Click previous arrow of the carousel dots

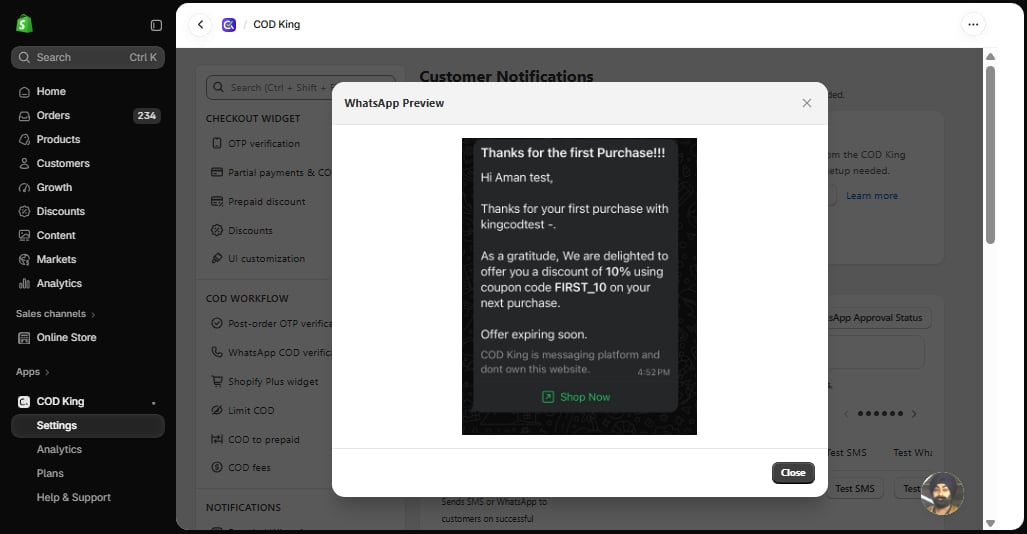[x=846, y=413]
